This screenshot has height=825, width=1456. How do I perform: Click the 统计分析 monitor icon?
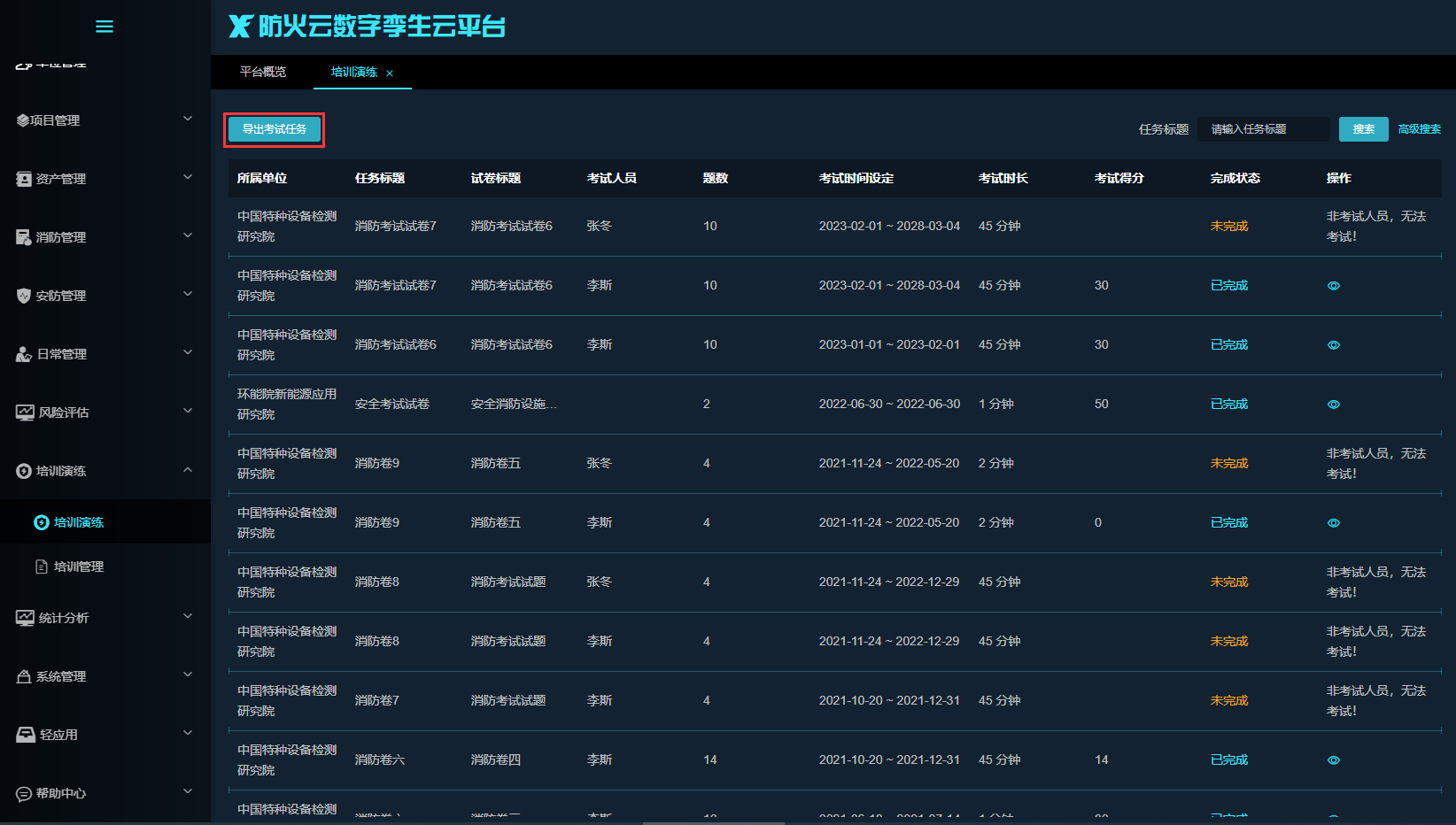tap(25, 618)
